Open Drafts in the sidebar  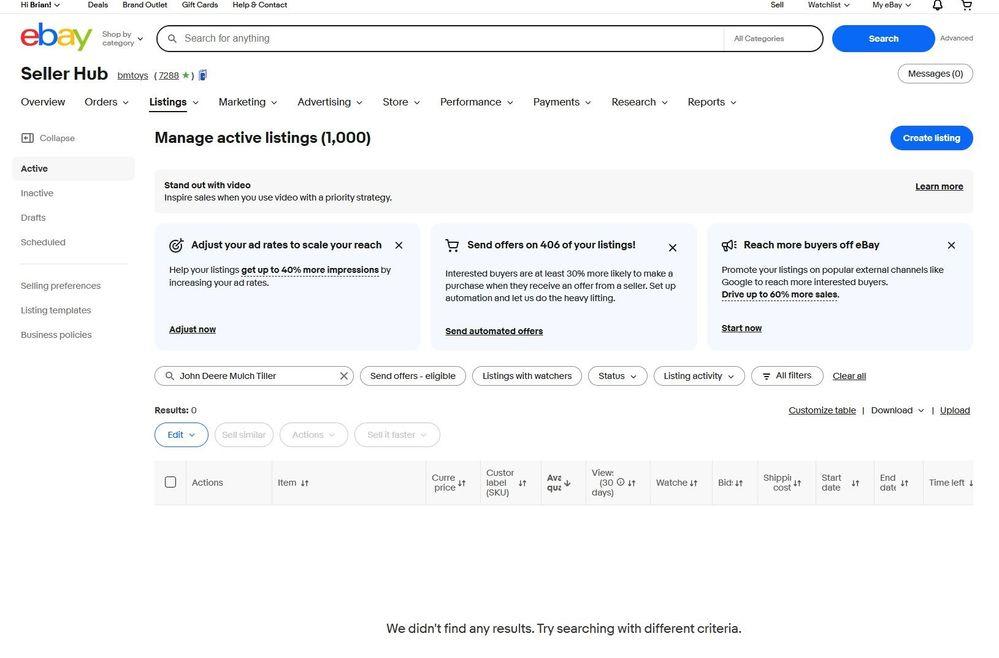pyautogui.click(x=33, y=218)
